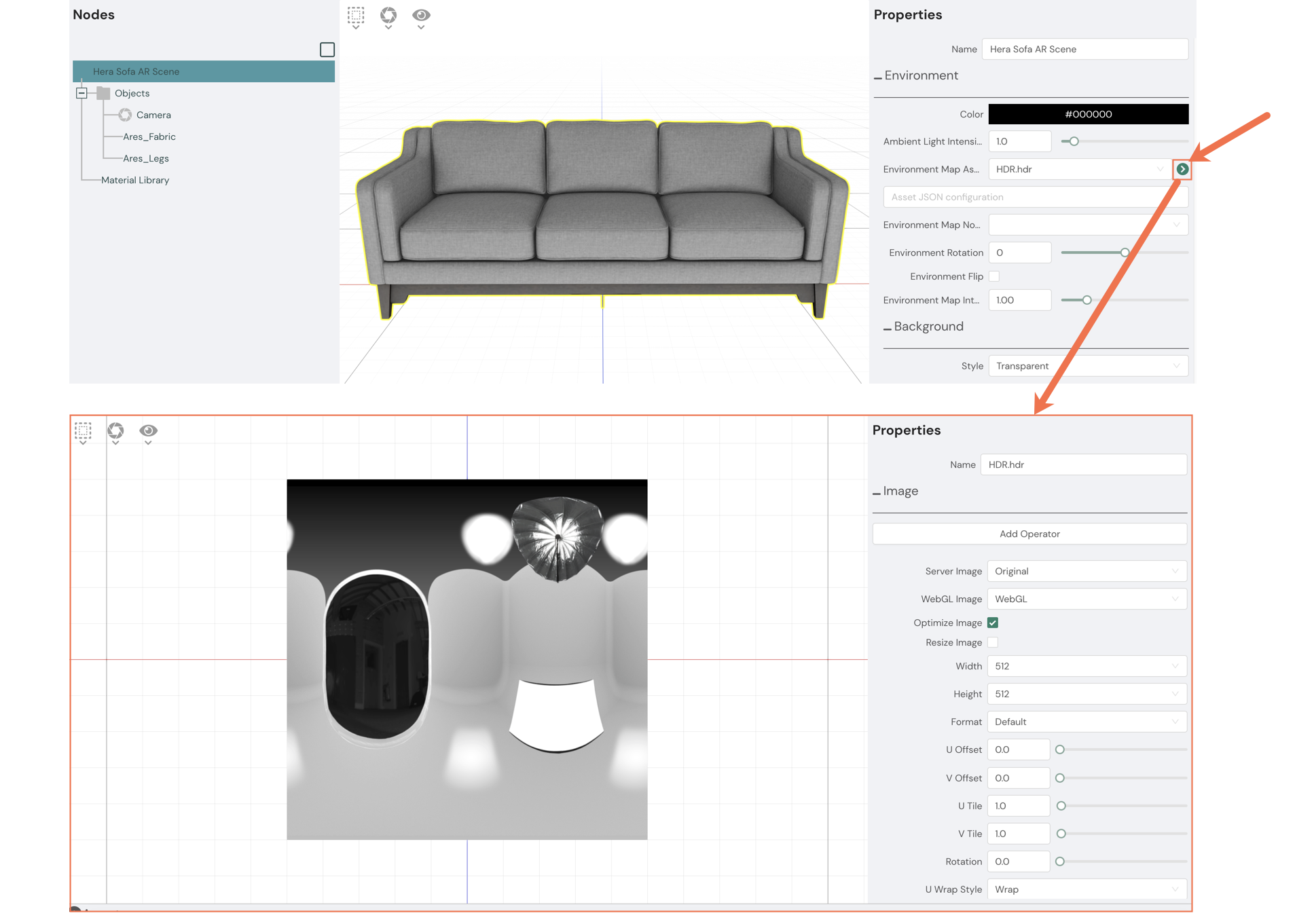Click green arrow next to HDR.hdr asset
This screenshot has height=924, width=1314.
coord(1182,169)
